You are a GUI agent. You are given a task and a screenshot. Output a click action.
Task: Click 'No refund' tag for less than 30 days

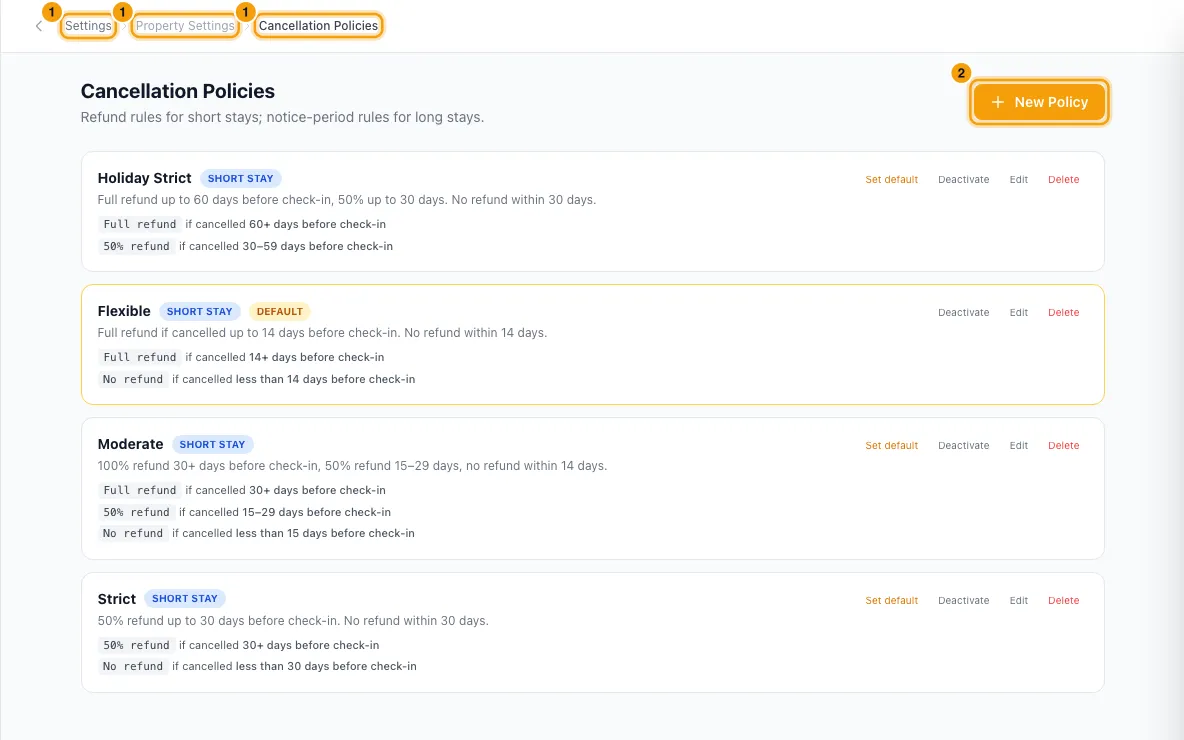133,666
